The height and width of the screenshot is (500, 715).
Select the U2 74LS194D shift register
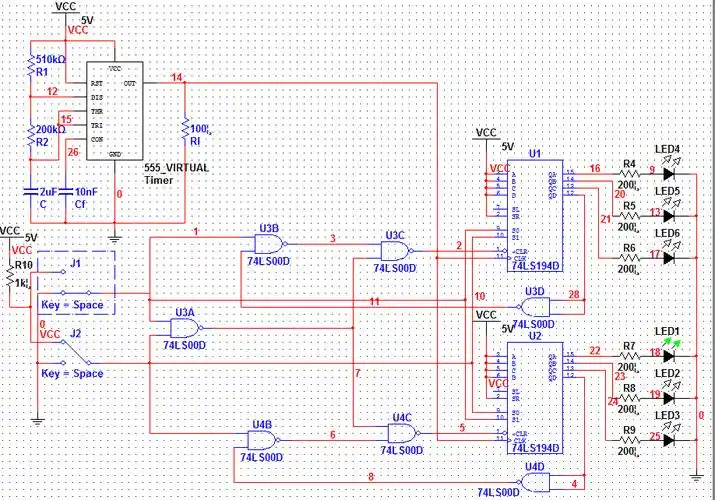535,390
